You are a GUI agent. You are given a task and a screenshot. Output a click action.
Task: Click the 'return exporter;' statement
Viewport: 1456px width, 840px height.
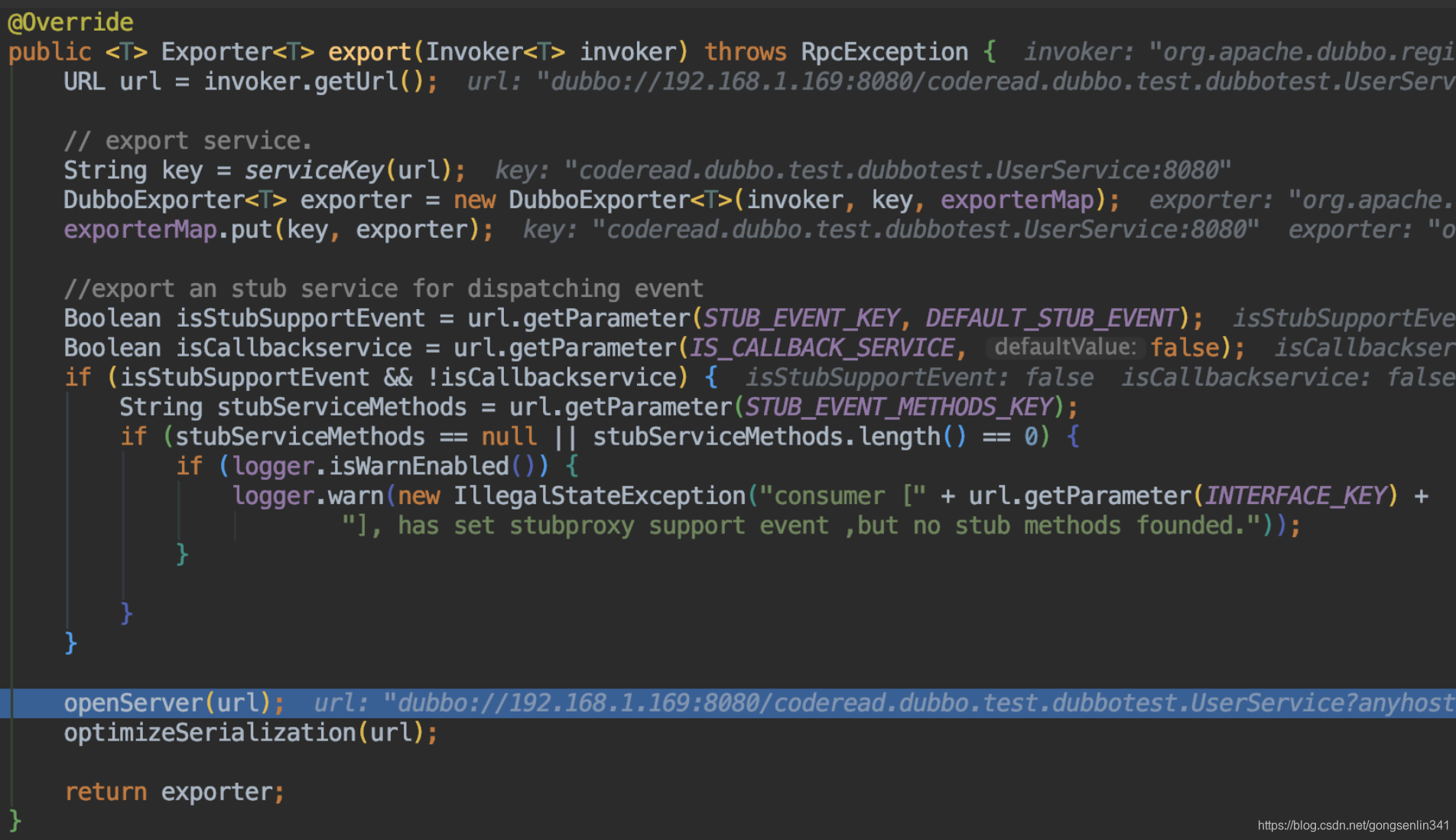point(174,792)
